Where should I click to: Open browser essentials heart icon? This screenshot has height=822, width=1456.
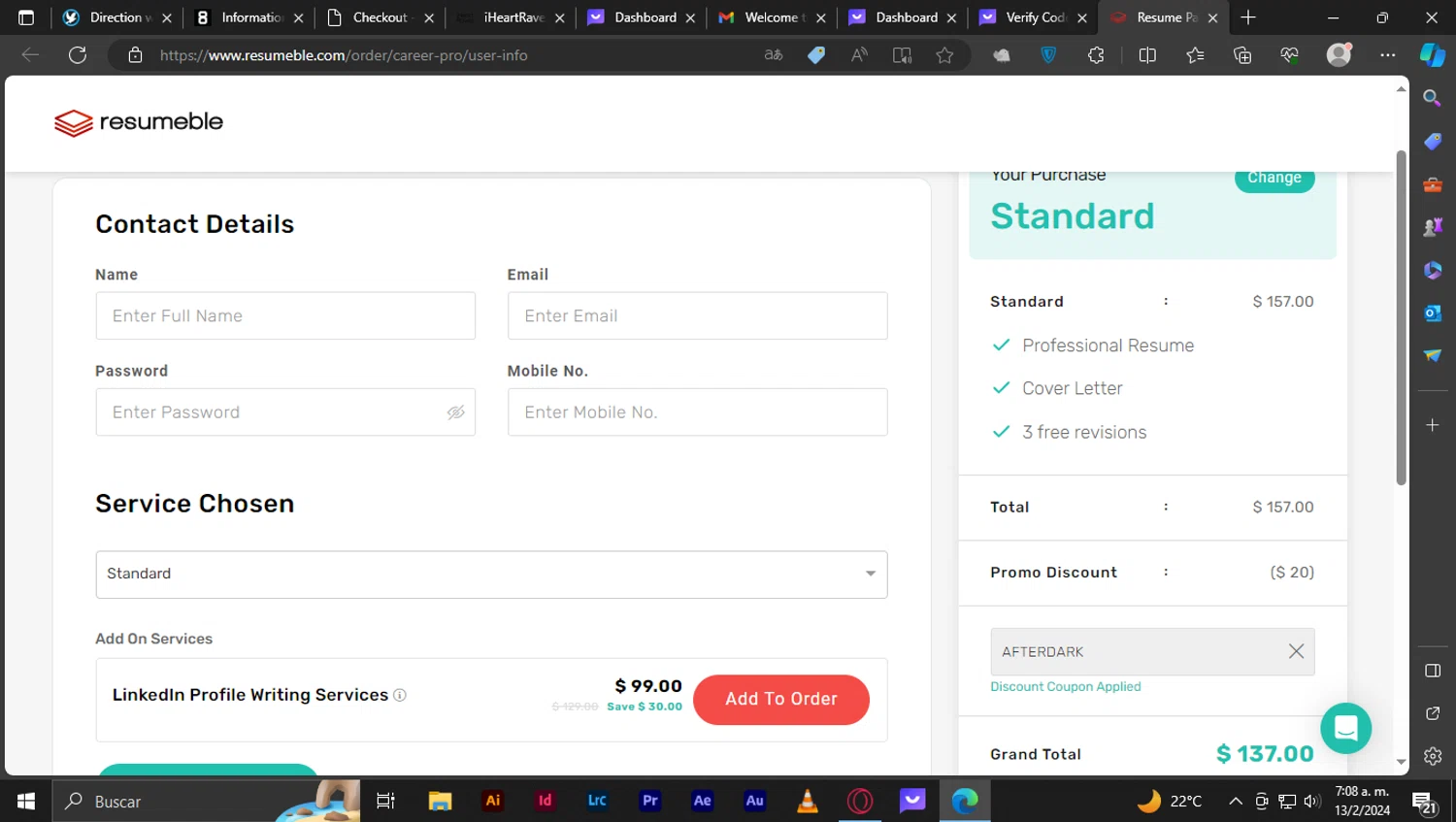tap(1290, 55)
